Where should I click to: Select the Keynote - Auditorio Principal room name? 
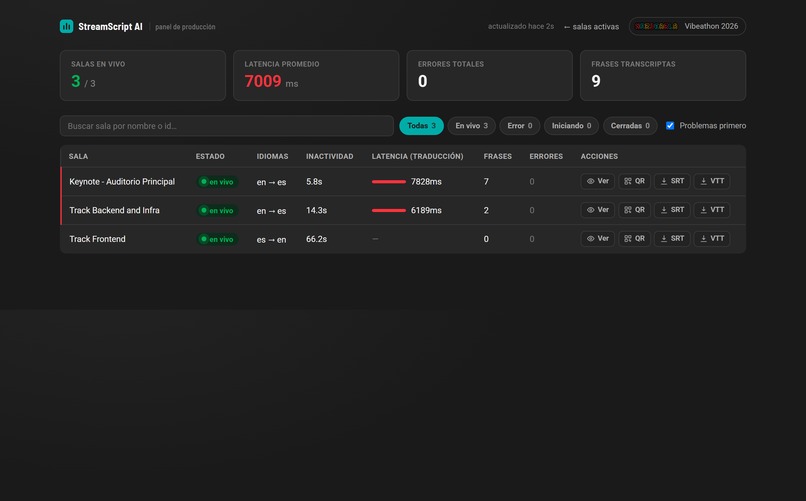(x=122, y=181)
